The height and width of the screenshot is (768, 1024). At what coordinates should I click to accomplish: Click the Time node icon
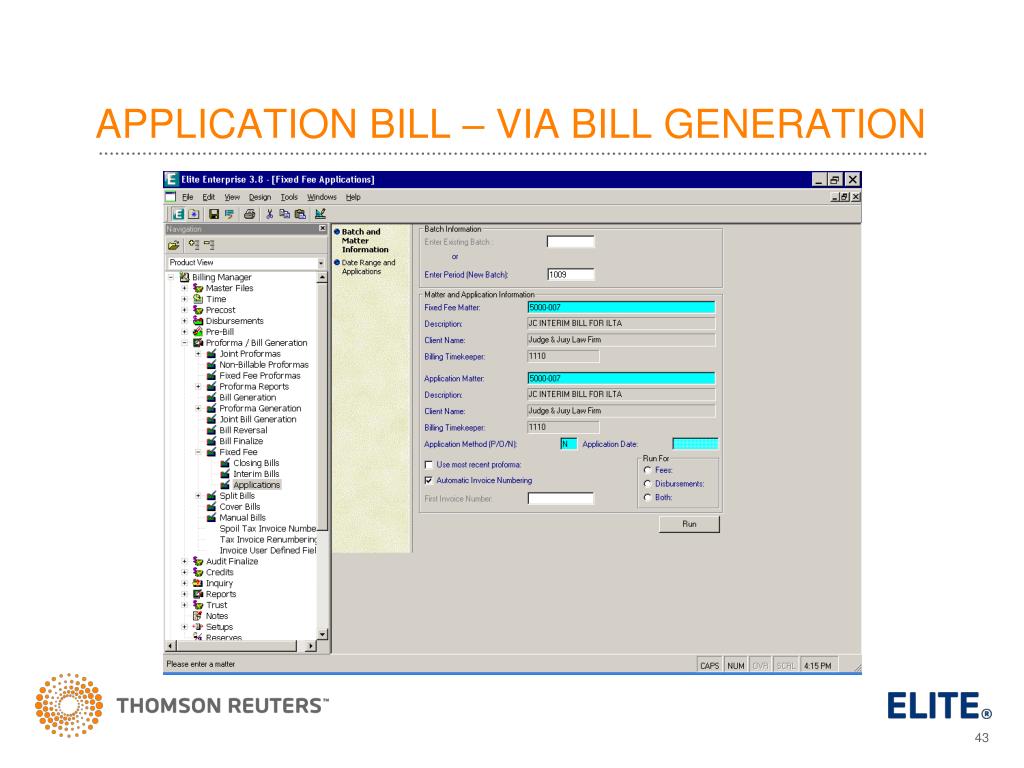click(198, 299)
